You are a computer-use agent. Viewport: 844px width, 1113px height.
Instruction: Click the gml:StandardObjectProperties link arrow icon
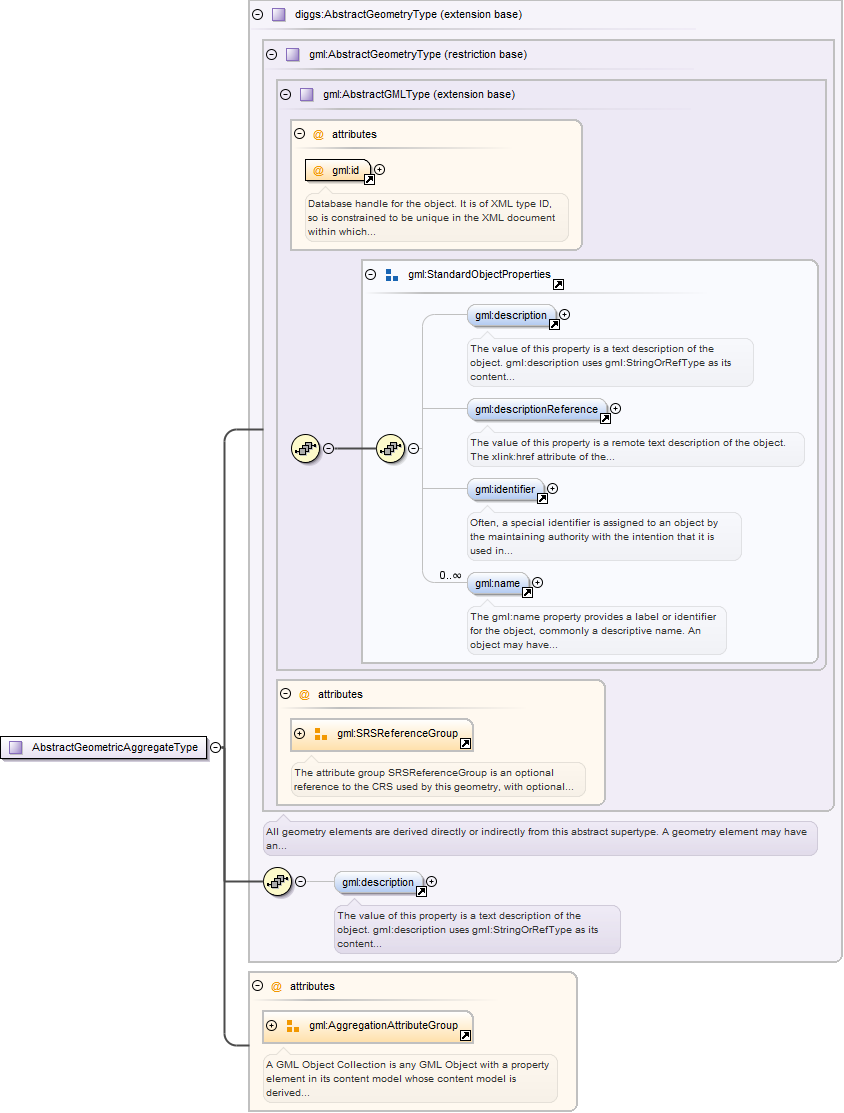[x=558, y=285]
